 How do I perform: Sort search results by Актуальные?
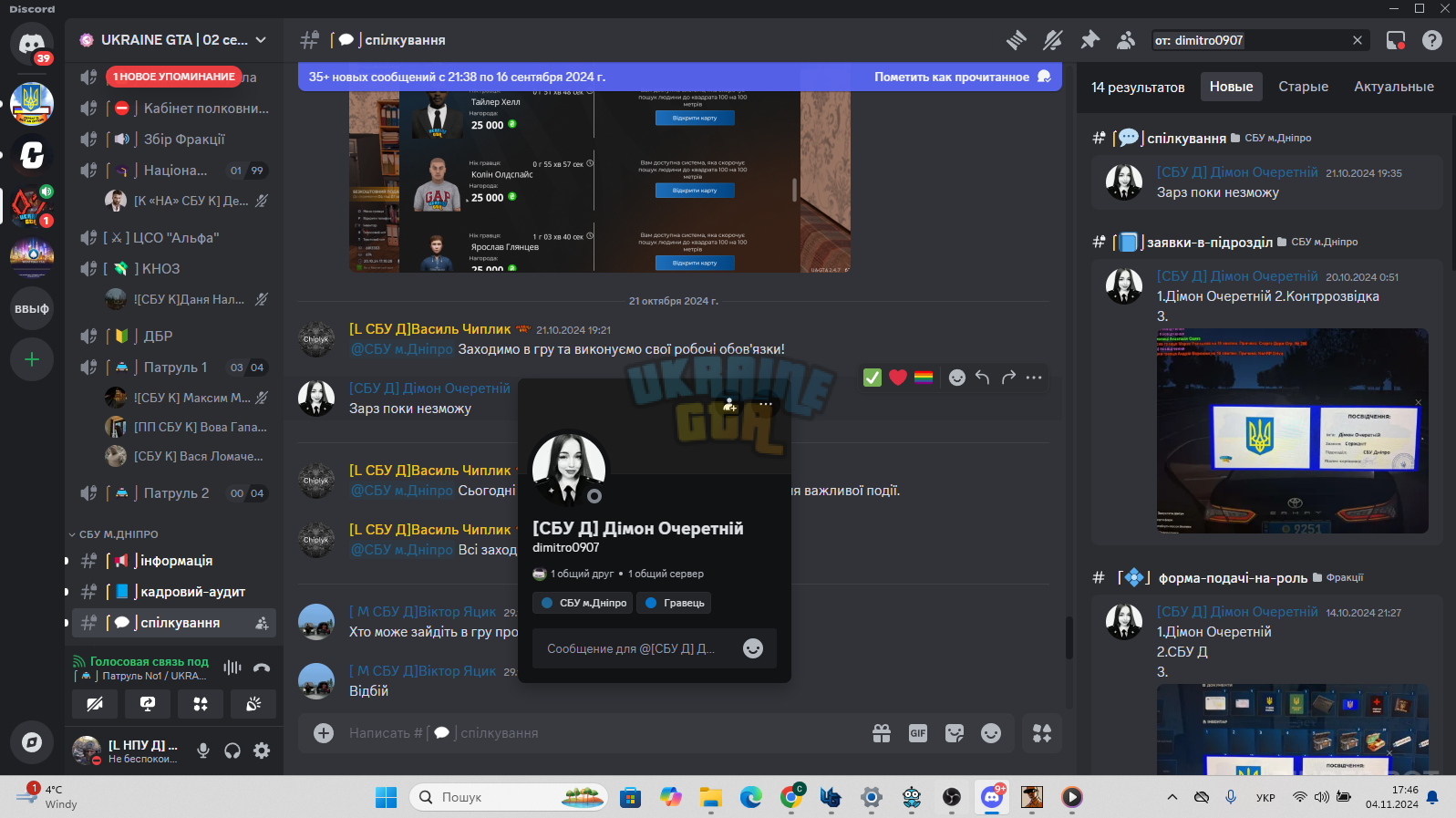click(x=1394, y=87)
